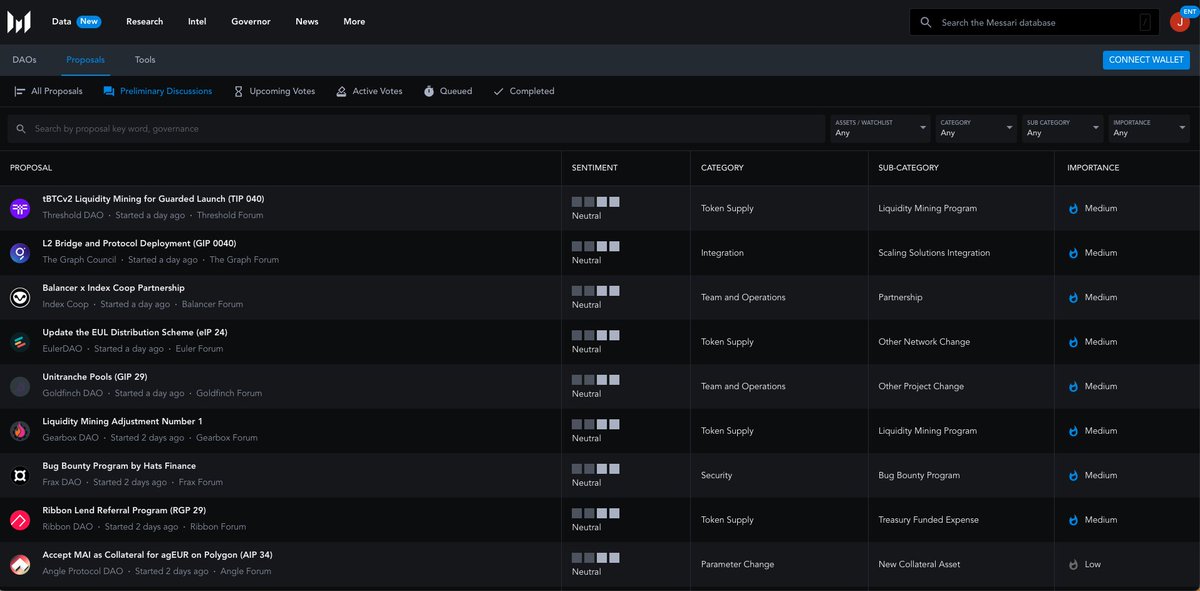
Task: Open Update the EUL Distribution Scheme proposal
Action: click(x=135, y=332)
